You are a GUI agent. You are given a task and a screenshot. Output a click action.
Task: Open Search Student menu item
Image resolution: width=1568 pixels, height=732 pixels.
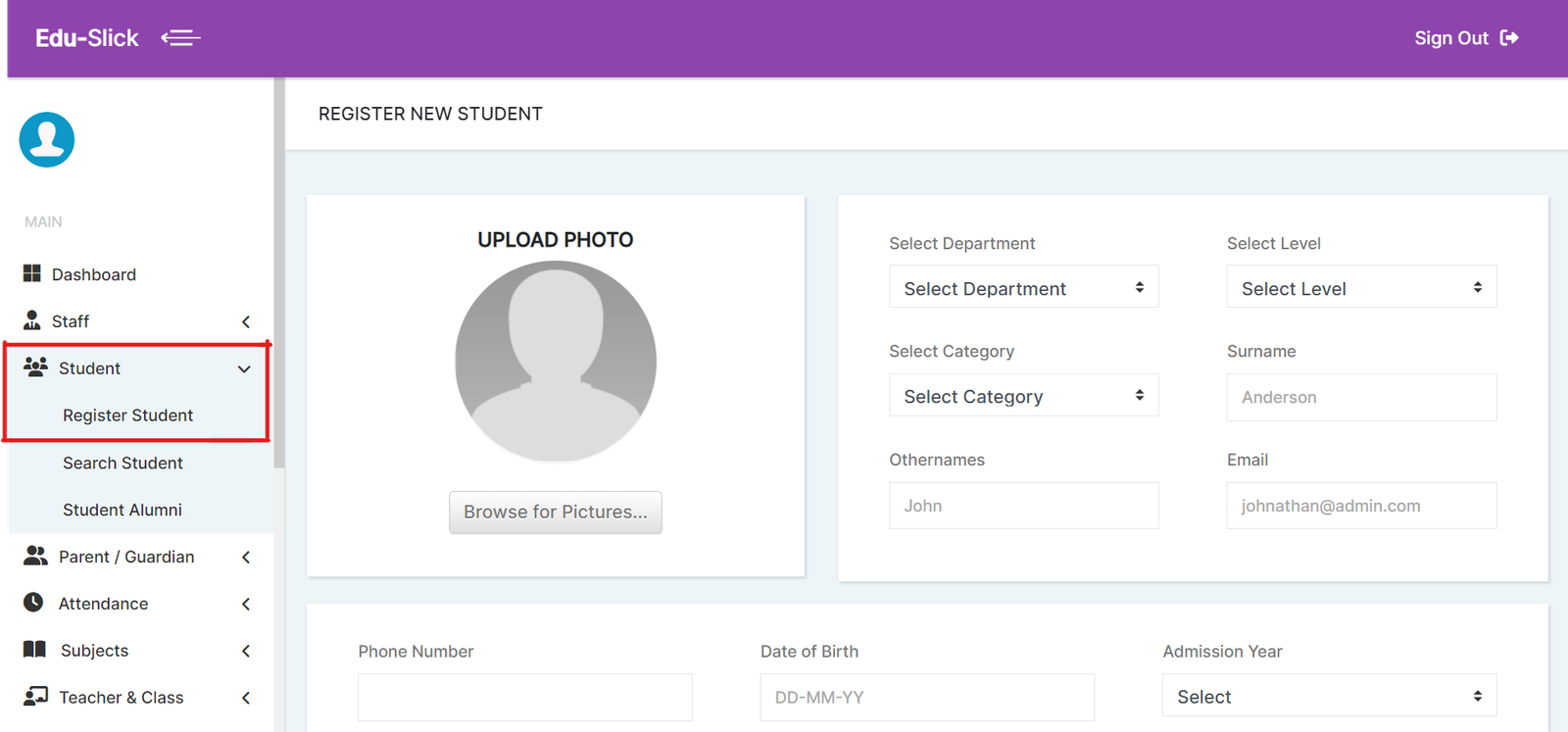tap(122, 463)
